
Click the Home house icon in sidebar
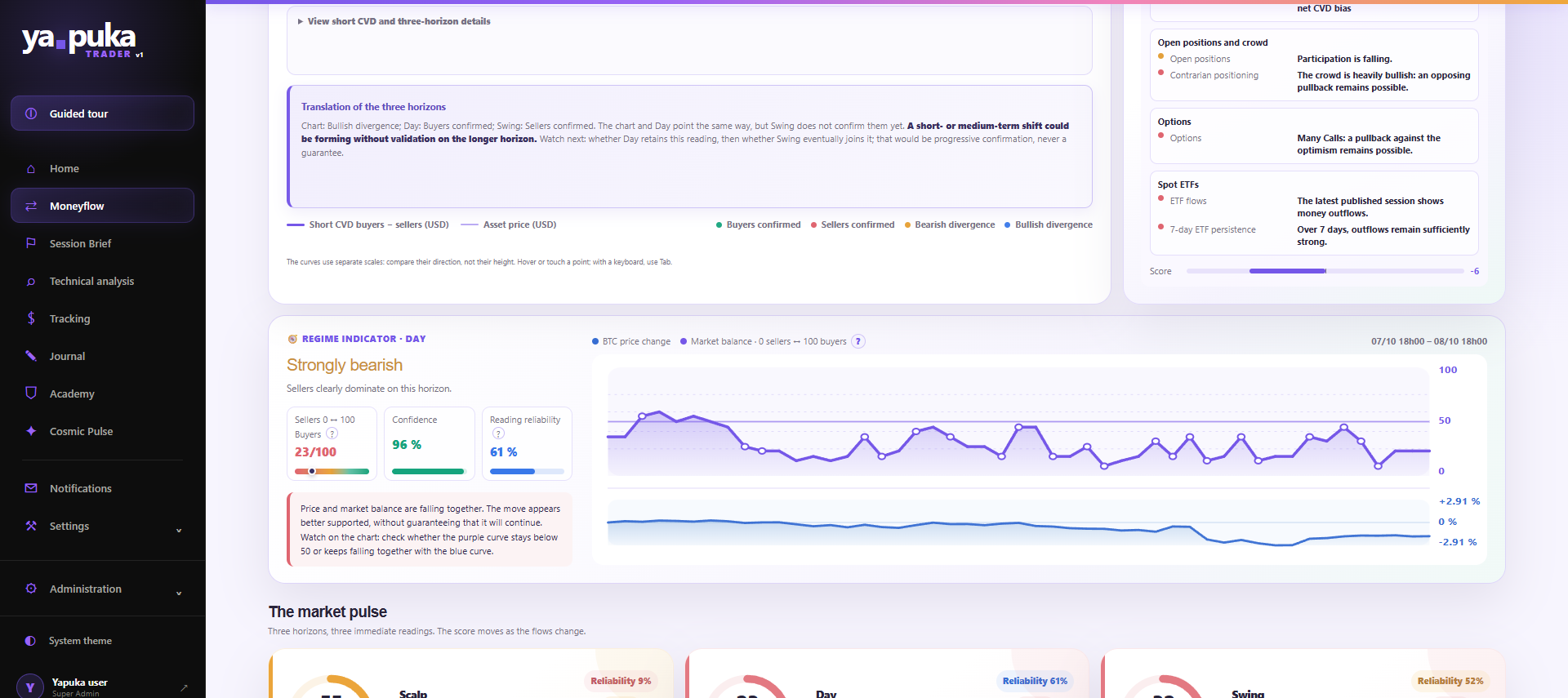pos(31,169)
